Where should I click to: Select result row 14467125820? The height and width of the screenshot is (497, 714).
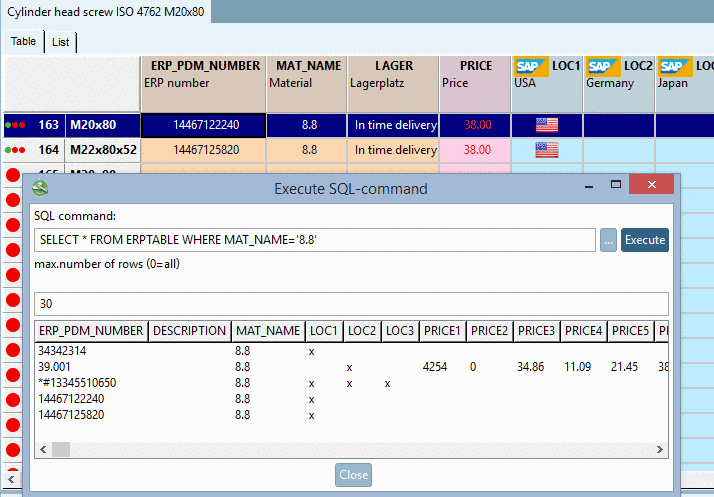coord(351,415)
